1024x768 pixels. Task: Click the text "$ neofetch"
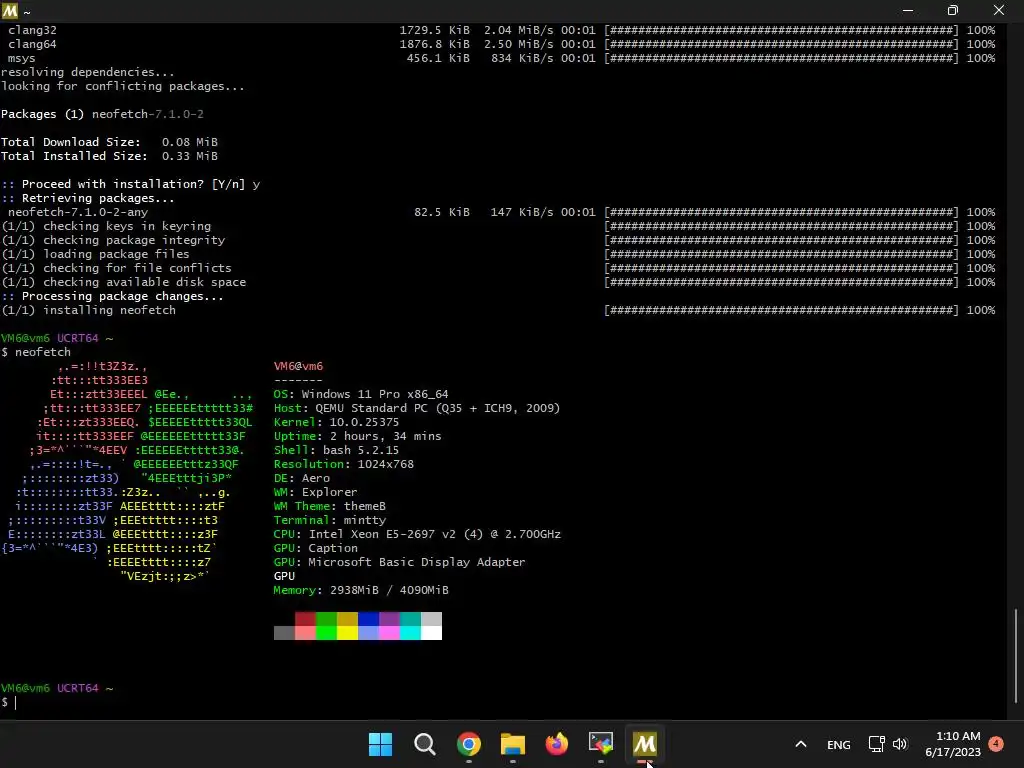tap(36, 352)
